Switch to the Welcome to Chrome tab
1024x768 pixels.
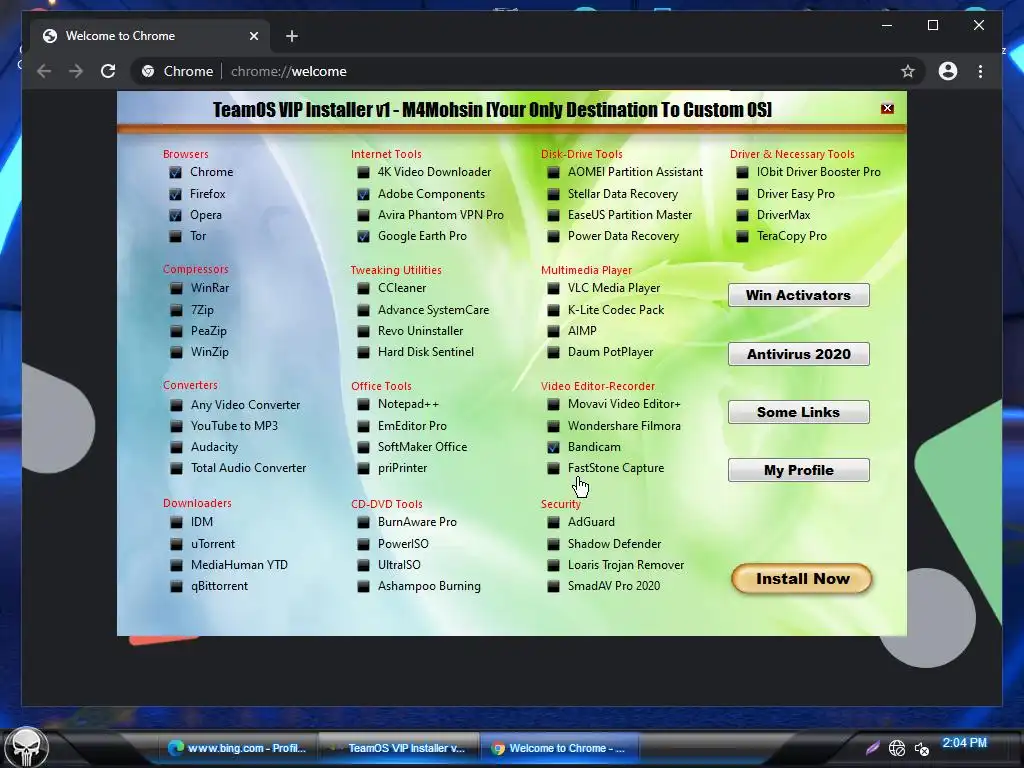point(150,36)
